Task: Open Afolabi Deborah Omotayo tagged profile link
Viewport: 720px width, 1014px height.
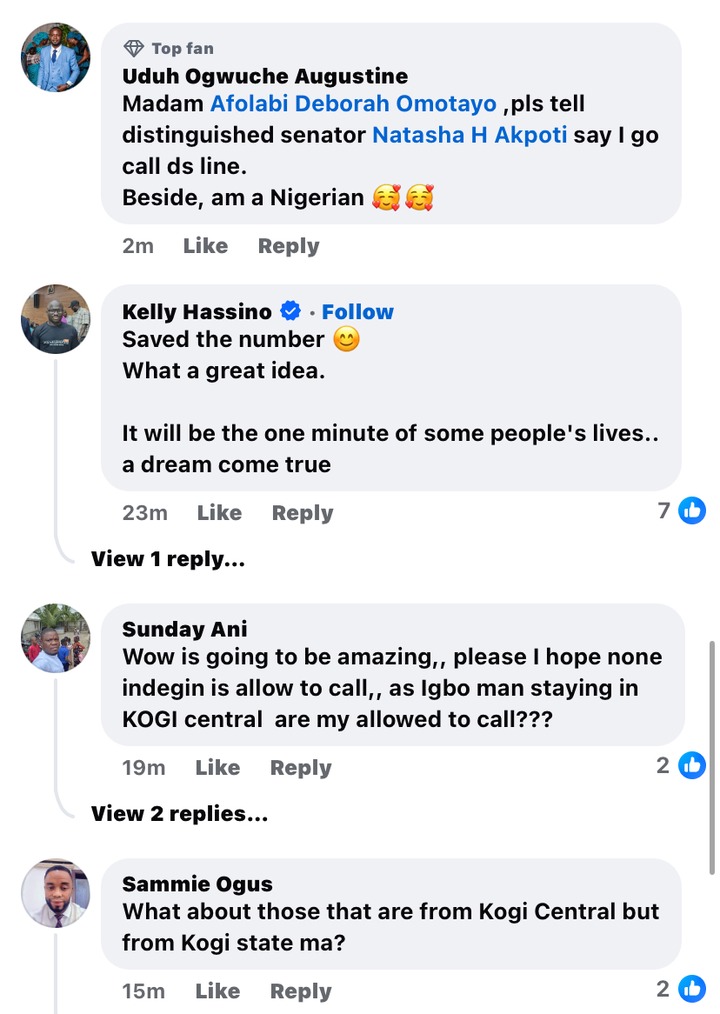Action: [353, 104]
